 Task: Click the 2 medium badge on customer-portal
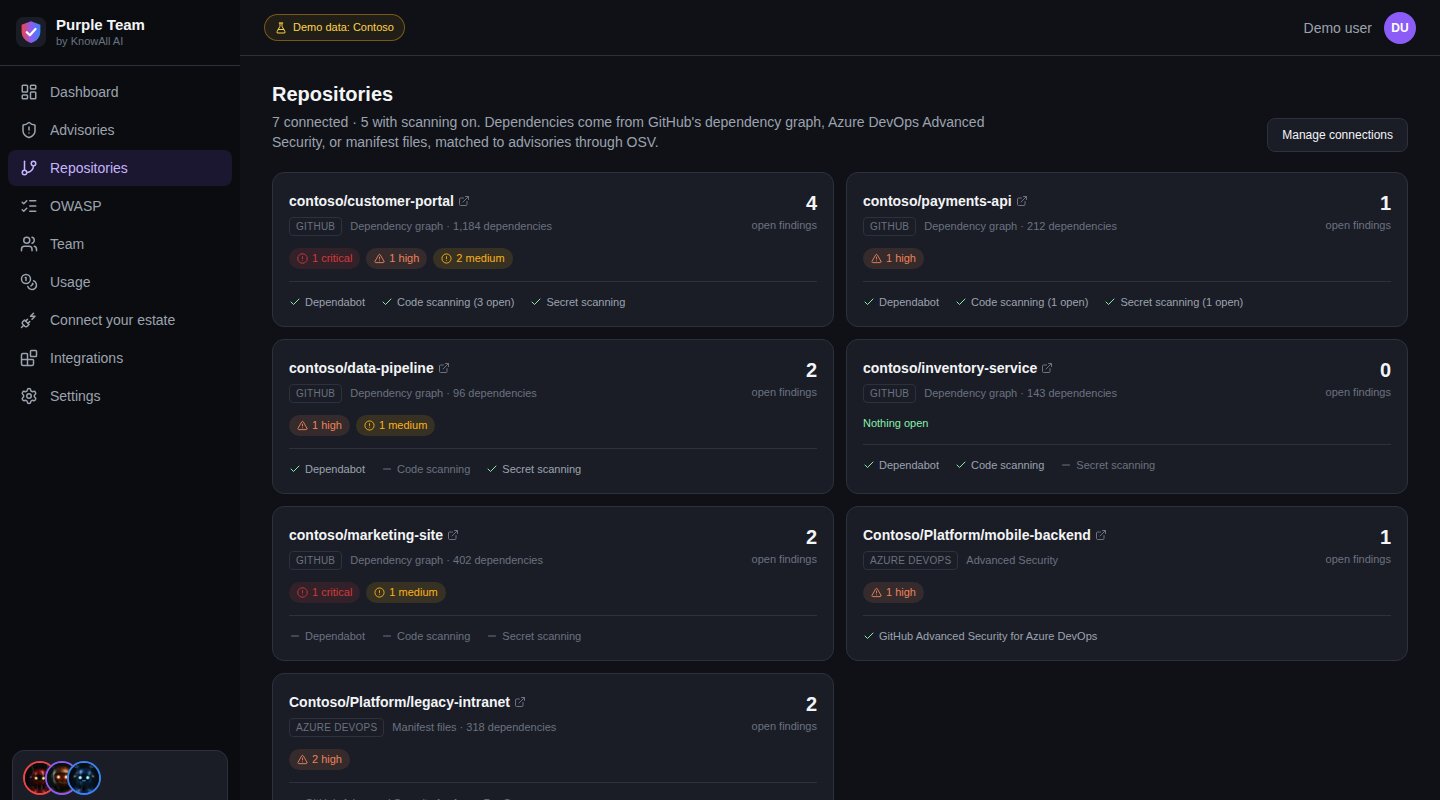(473, 258)
